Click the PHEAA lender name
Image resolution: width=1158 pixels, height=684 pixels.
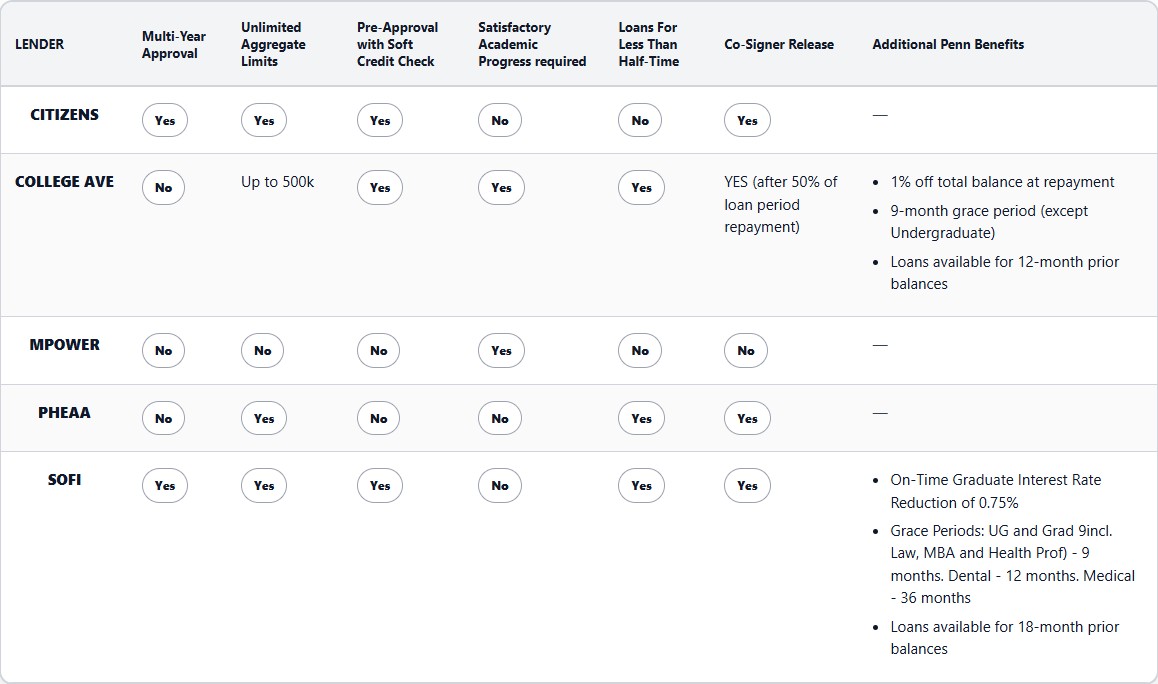pos(65,413)
